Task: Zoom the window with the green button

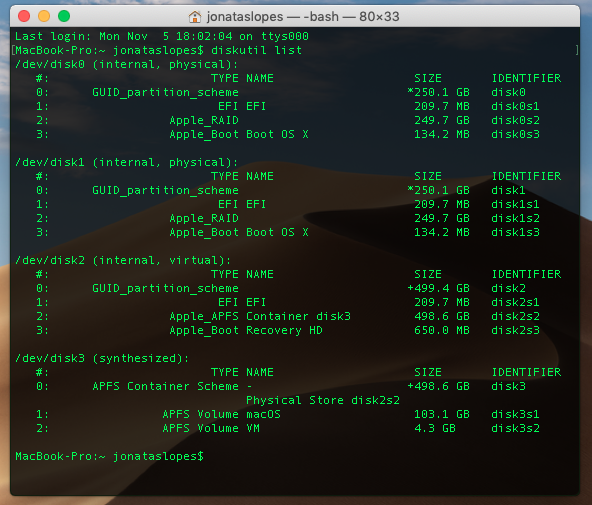Action: coord(64,16)
